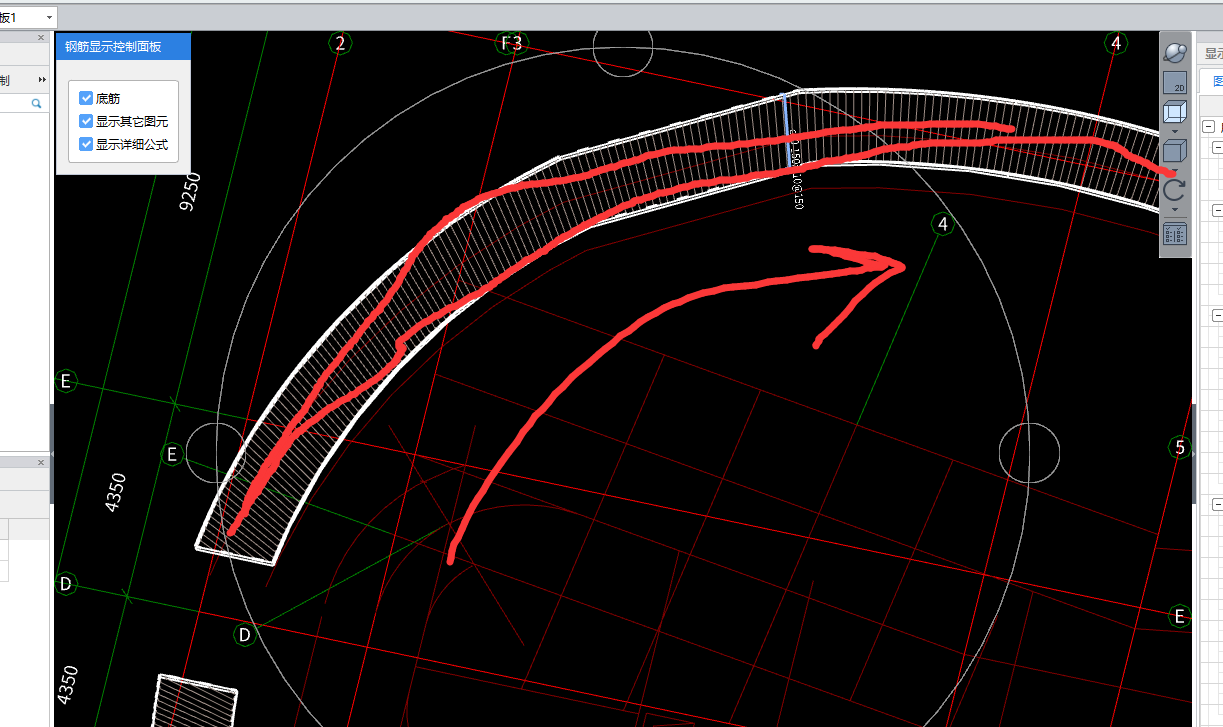Click the left panel collapse handle

click(x=51, y=455)
